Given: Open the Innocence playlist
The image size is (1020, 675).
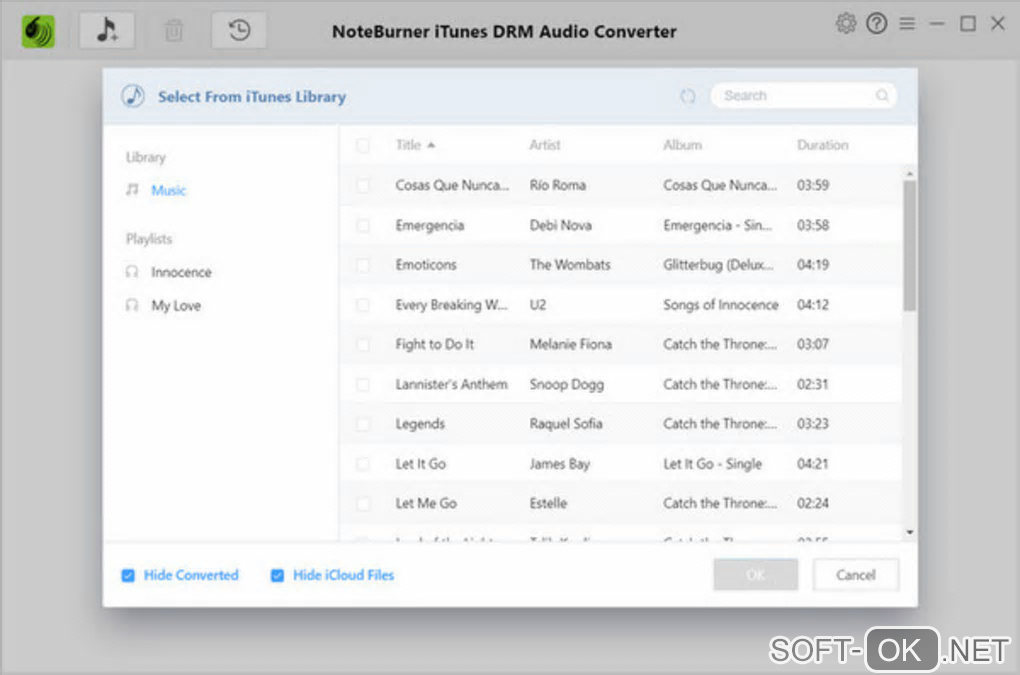Looking at the screenshot, I should [181, 272].
